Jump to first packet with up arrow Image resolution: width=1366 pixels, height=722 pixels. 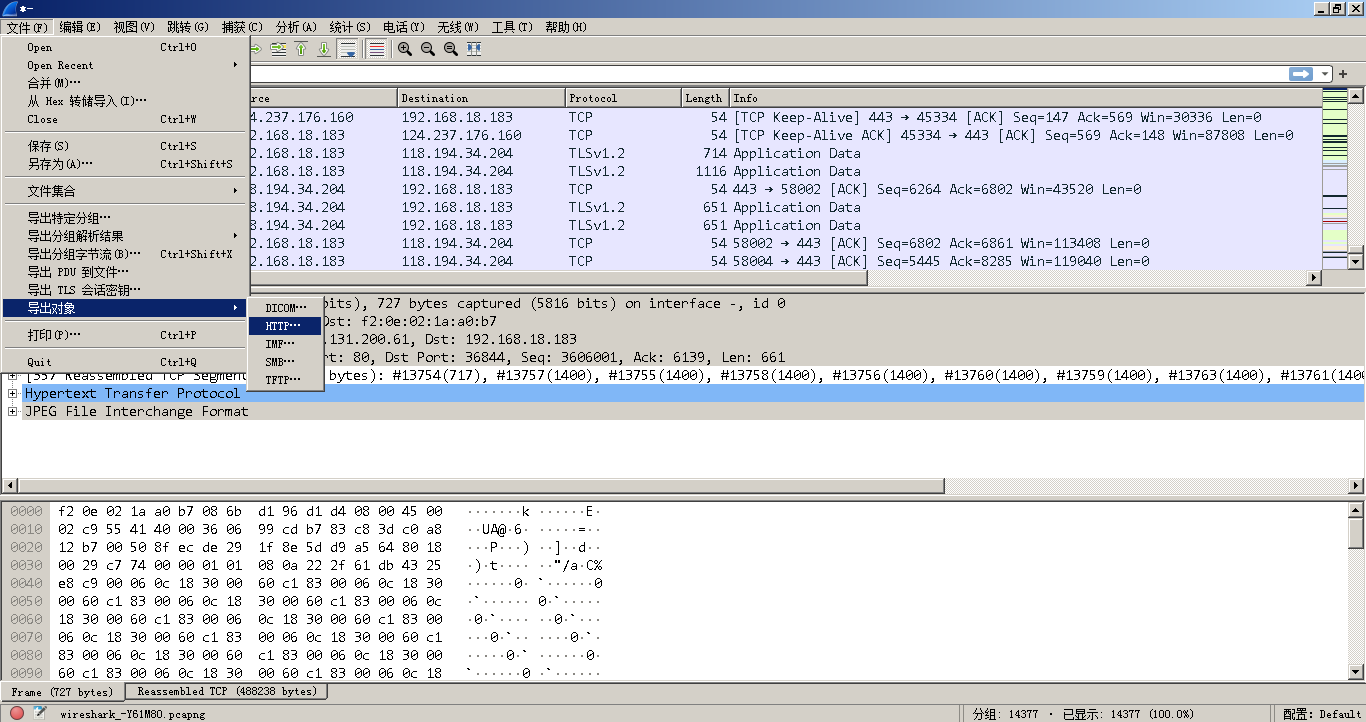point(300,48)
